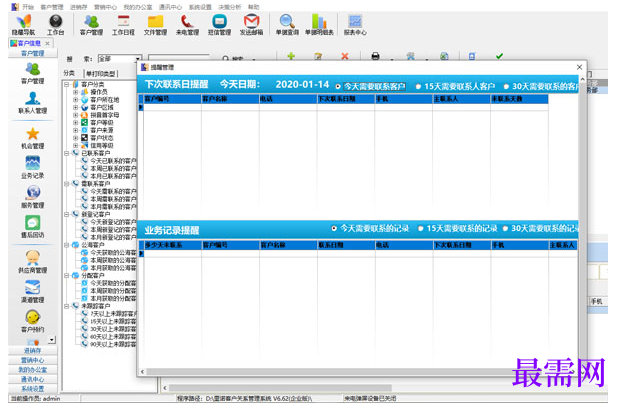Click the green checkmark toolbar icon
Image resolution: width=624 pixels, height=404 pixels.
pos(499,56)
